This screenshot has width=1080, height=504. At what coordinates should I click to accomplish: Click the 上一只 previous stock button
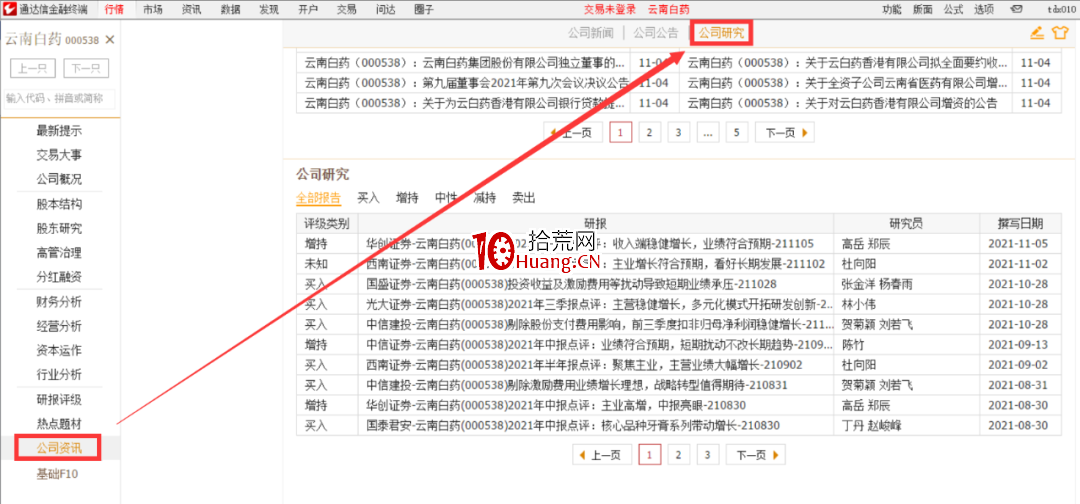33,69
